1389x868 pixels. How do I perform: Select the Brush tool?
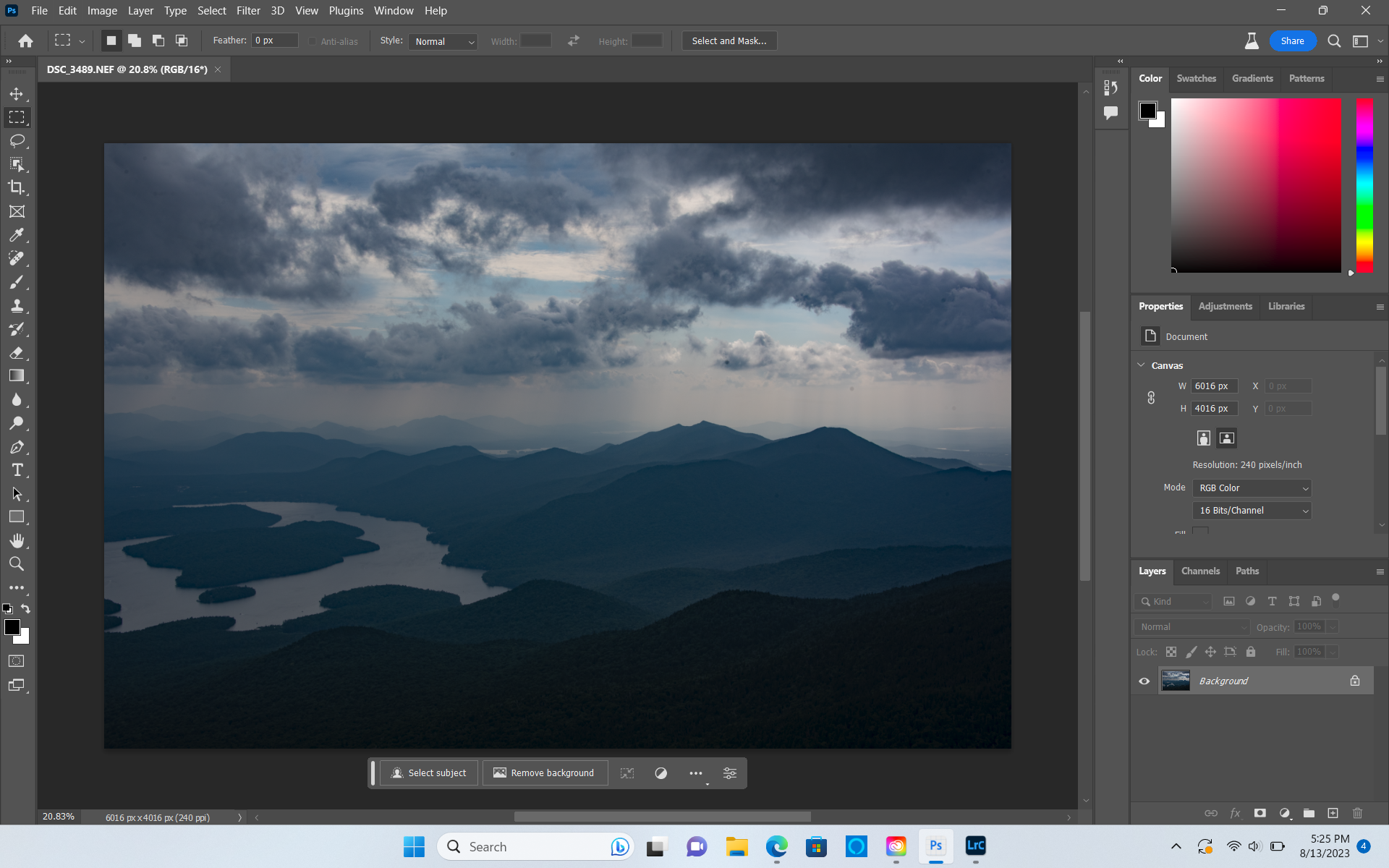point(18,282)
